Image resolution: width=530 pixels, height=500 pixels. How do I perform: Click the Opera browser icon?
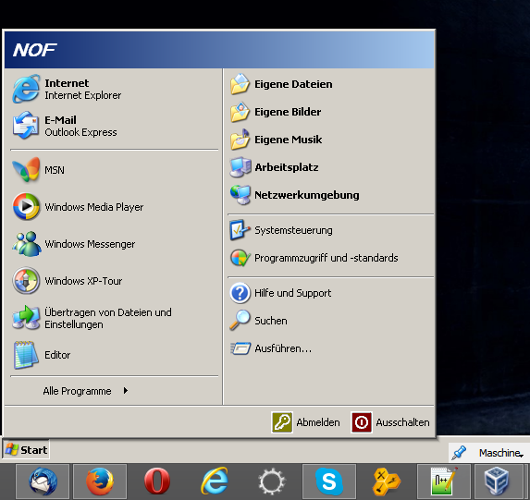157,481
